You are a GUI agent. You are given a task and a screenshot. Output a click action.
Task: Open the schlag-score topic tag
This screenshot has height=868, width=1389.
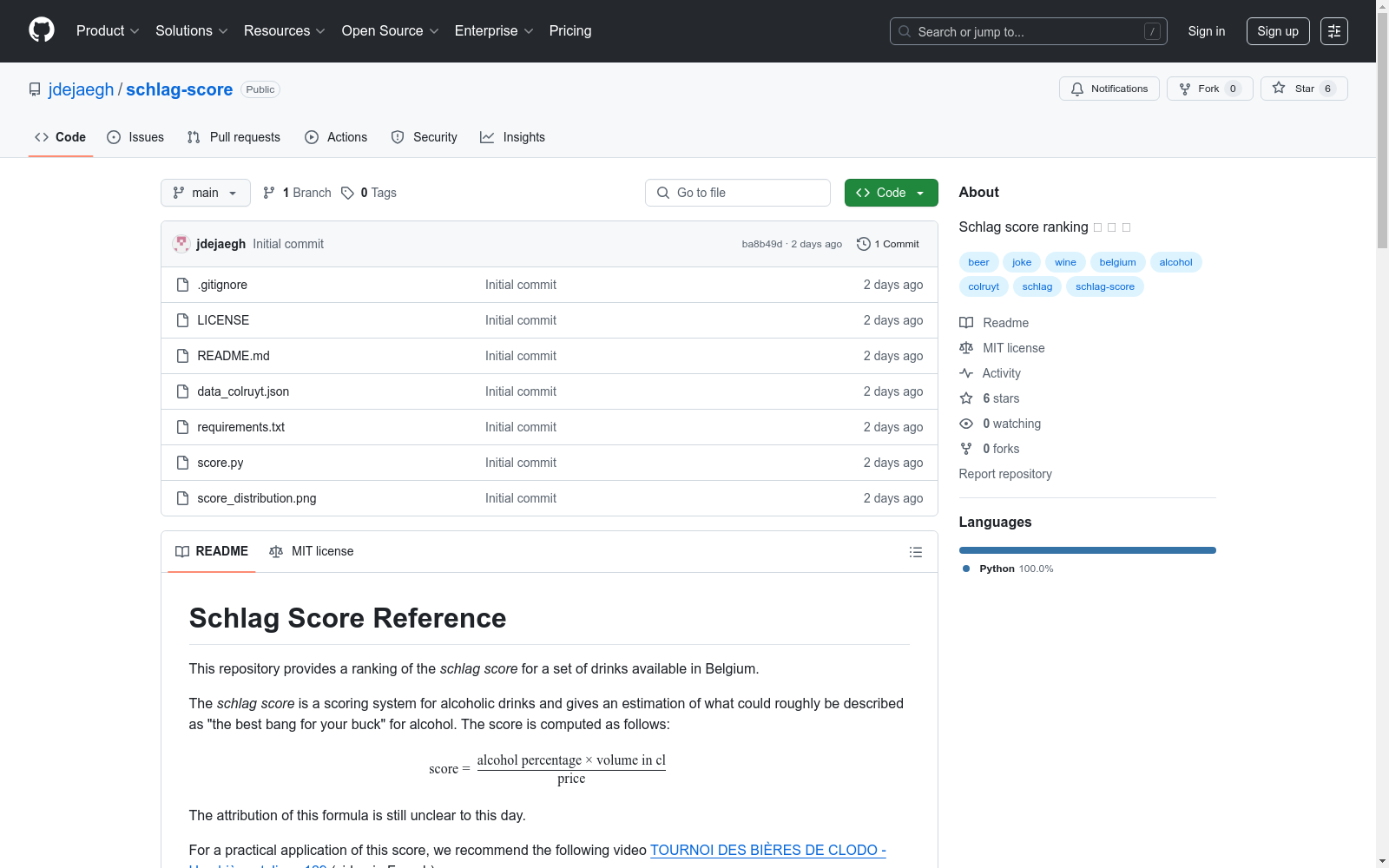1105,286
